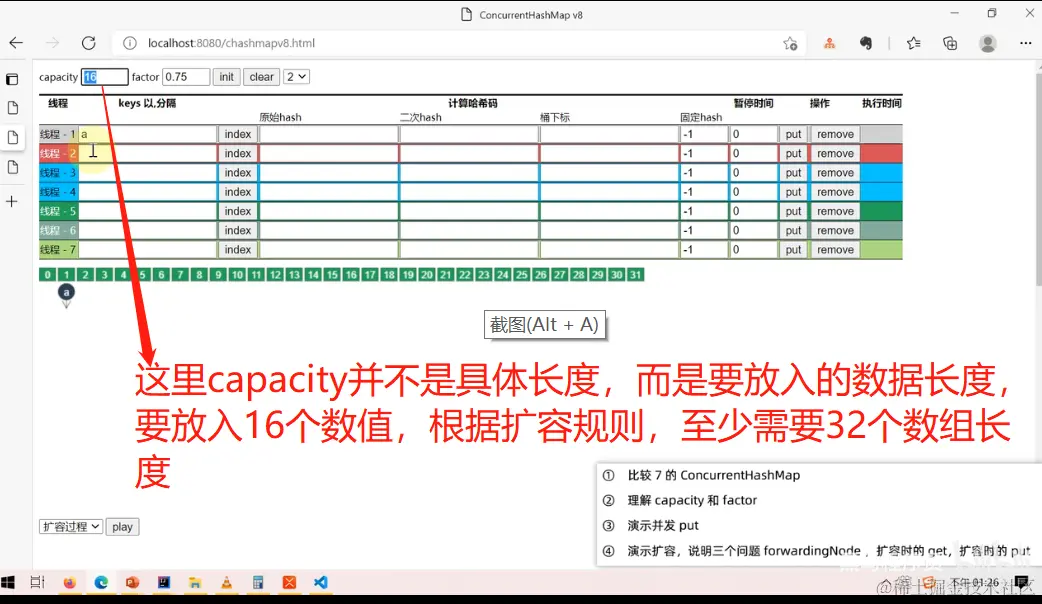1042x604 pixels.
Task: Open a new tab with the sidebar plus icon
Action: [x=11, y=200]
